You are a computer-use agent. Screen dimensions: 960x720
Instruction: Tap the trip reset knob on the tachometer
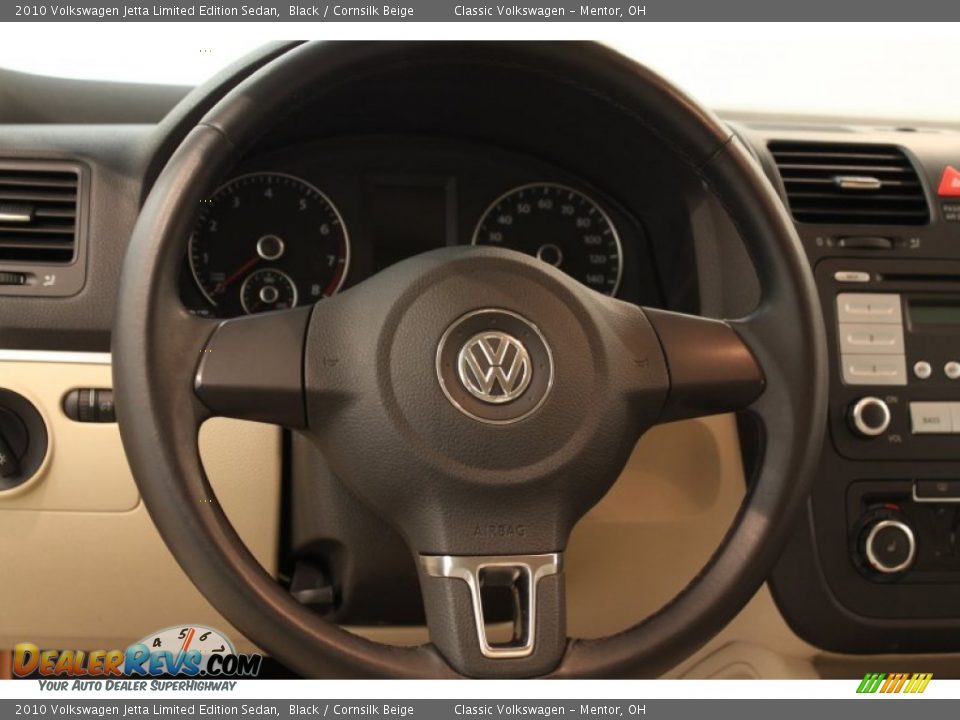pos(271,246)
